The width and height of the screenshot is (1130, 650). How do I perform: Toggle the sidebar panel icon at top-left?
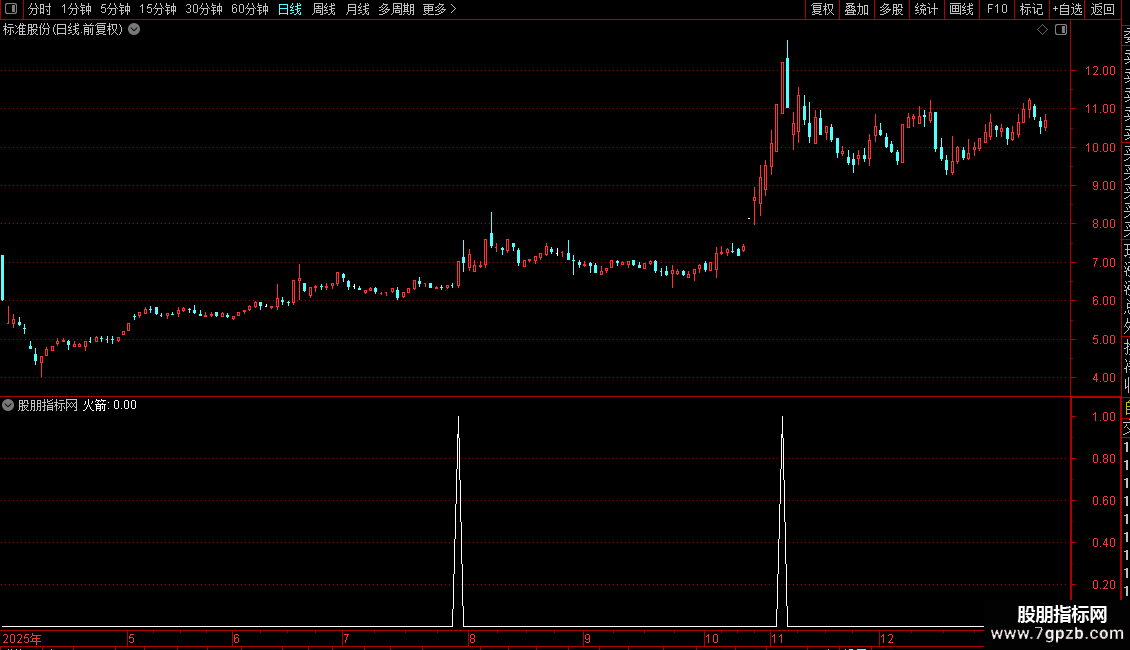11,9
